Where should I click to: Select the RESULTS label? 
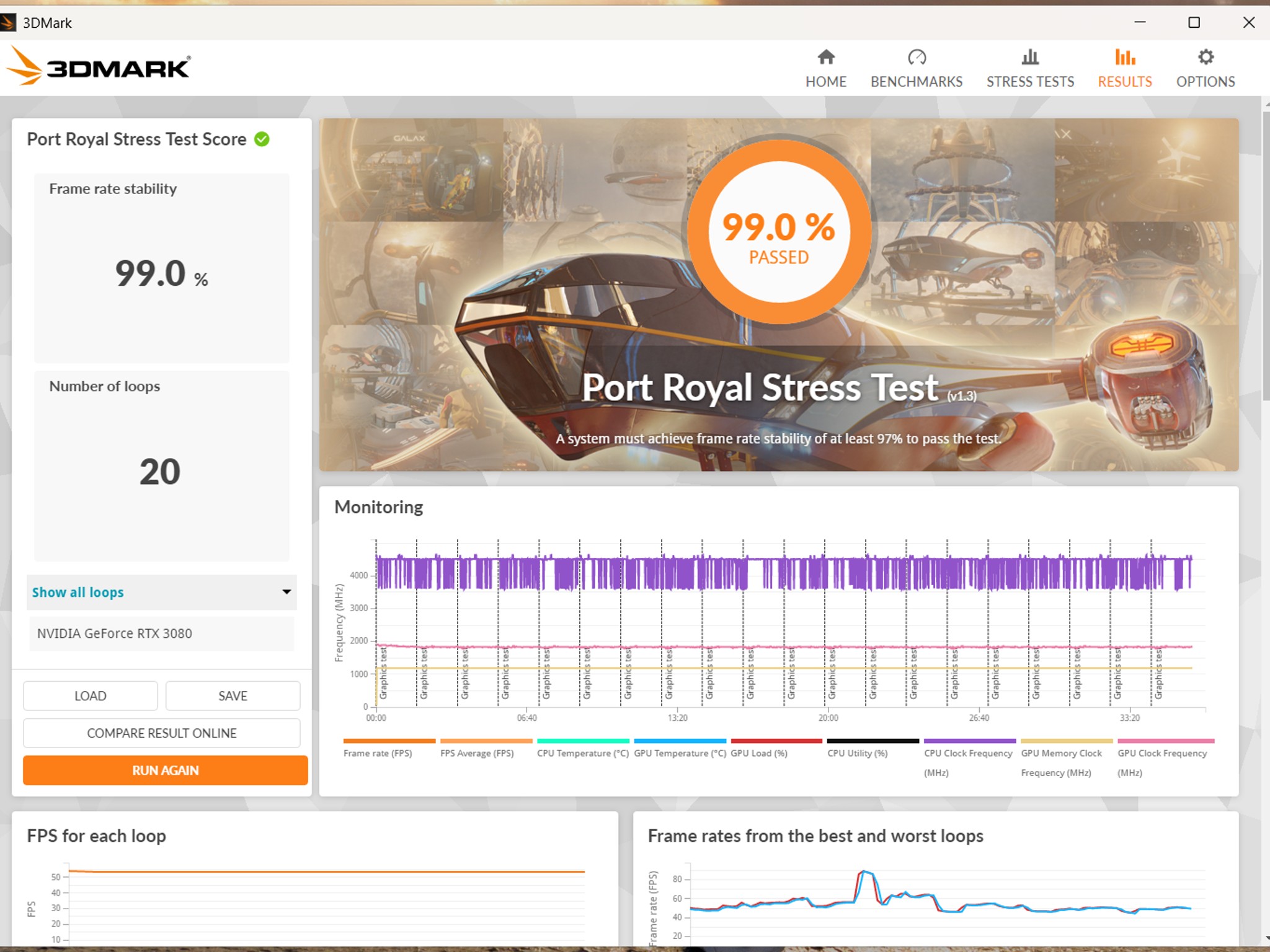tap(1125, 82)
